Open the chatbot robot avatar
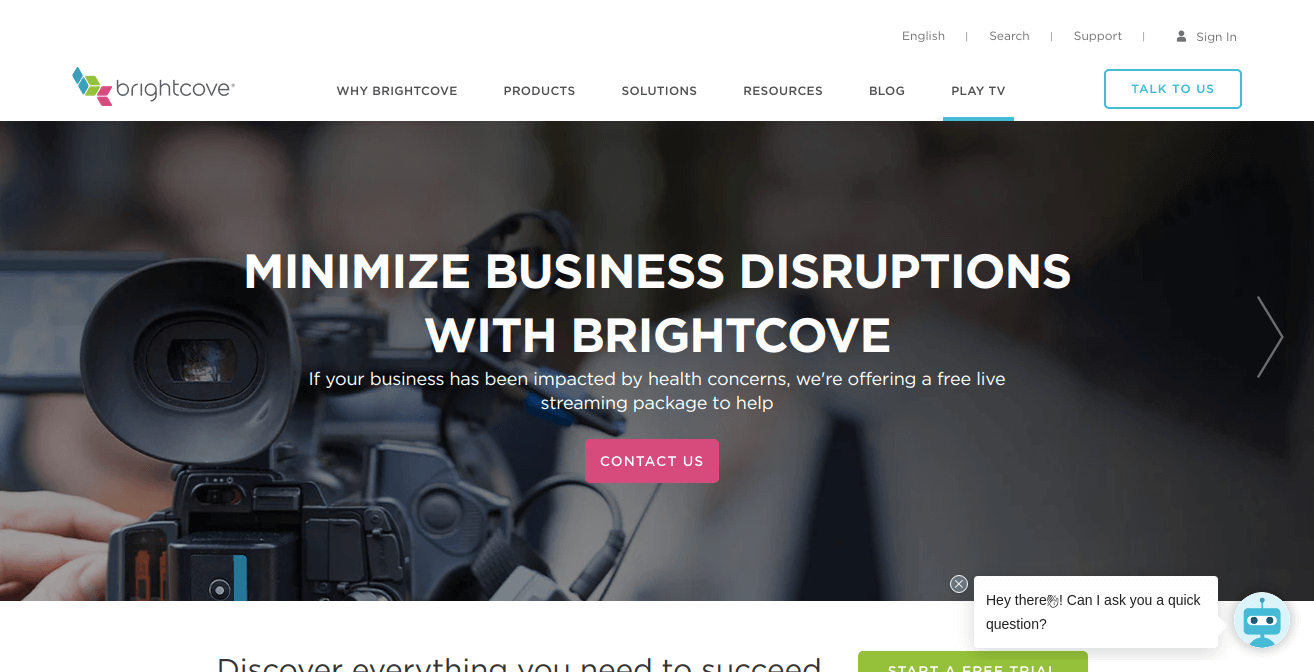The height and width of the screenshot is (672, 1314). [1262, 620]
